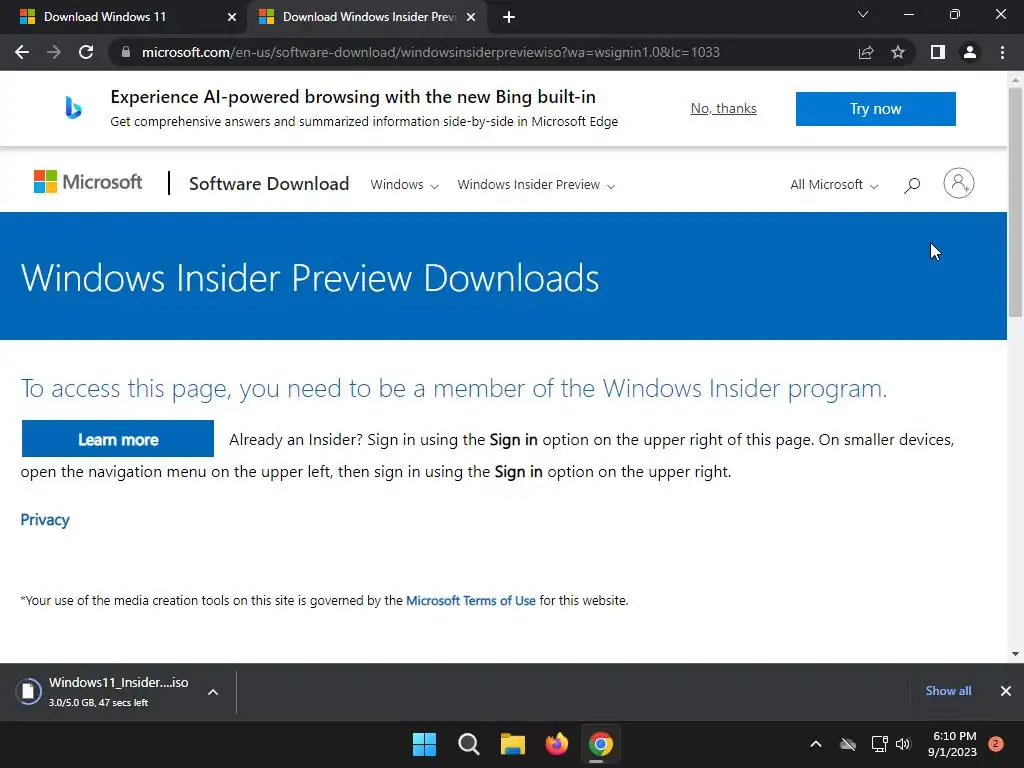Expand the All Microsoft menu

click(834, 185)
